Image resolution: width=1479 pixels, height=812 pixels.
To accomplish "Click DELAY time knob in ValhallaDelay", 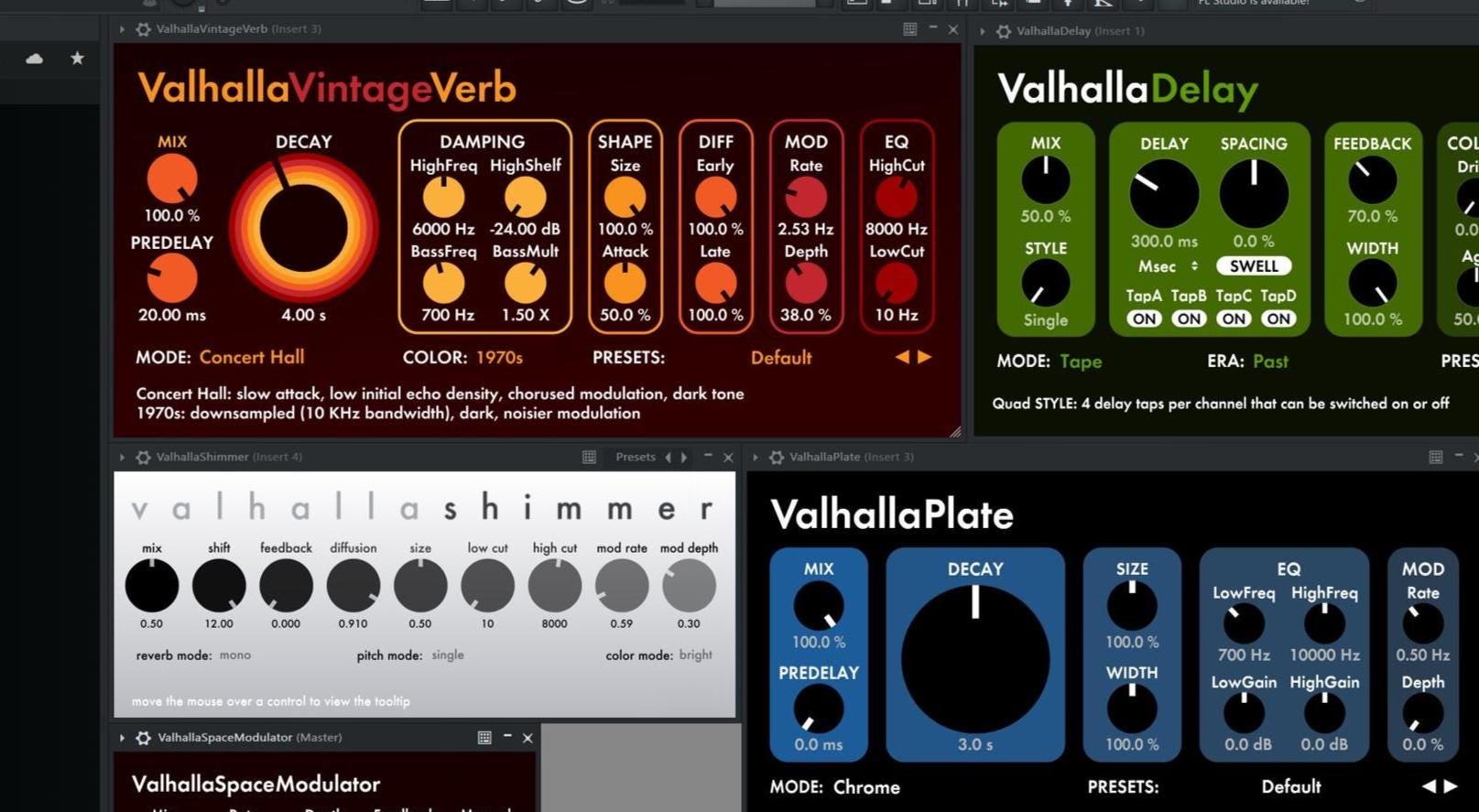I will (x=1164, y=194).
